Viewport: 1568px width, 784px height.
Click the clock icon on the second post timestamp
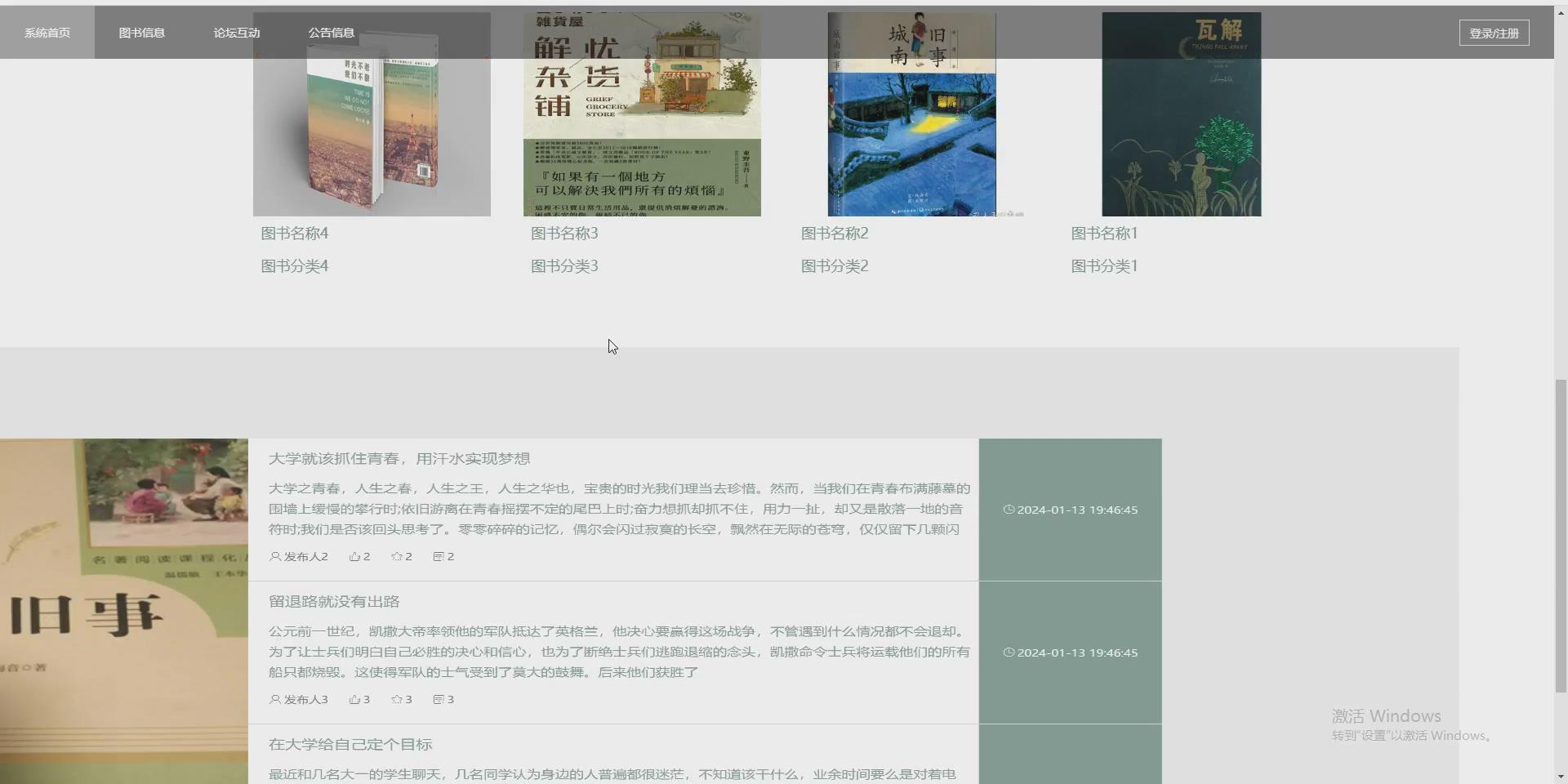pyautogui.click(x=1009, y=652)
